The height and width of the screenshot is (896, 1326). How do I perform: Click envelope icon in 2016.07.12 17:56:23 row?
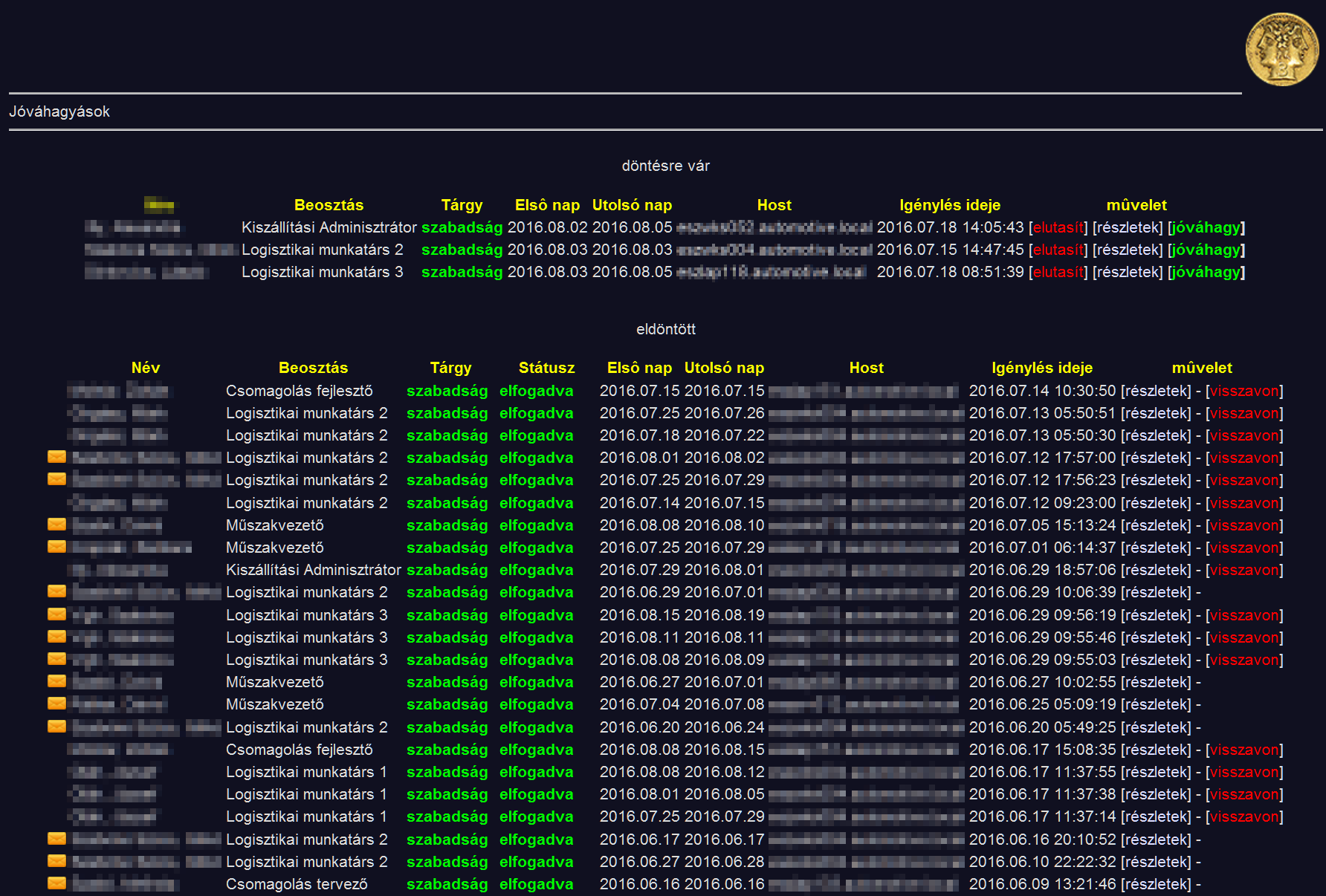(x=57, y=479)
